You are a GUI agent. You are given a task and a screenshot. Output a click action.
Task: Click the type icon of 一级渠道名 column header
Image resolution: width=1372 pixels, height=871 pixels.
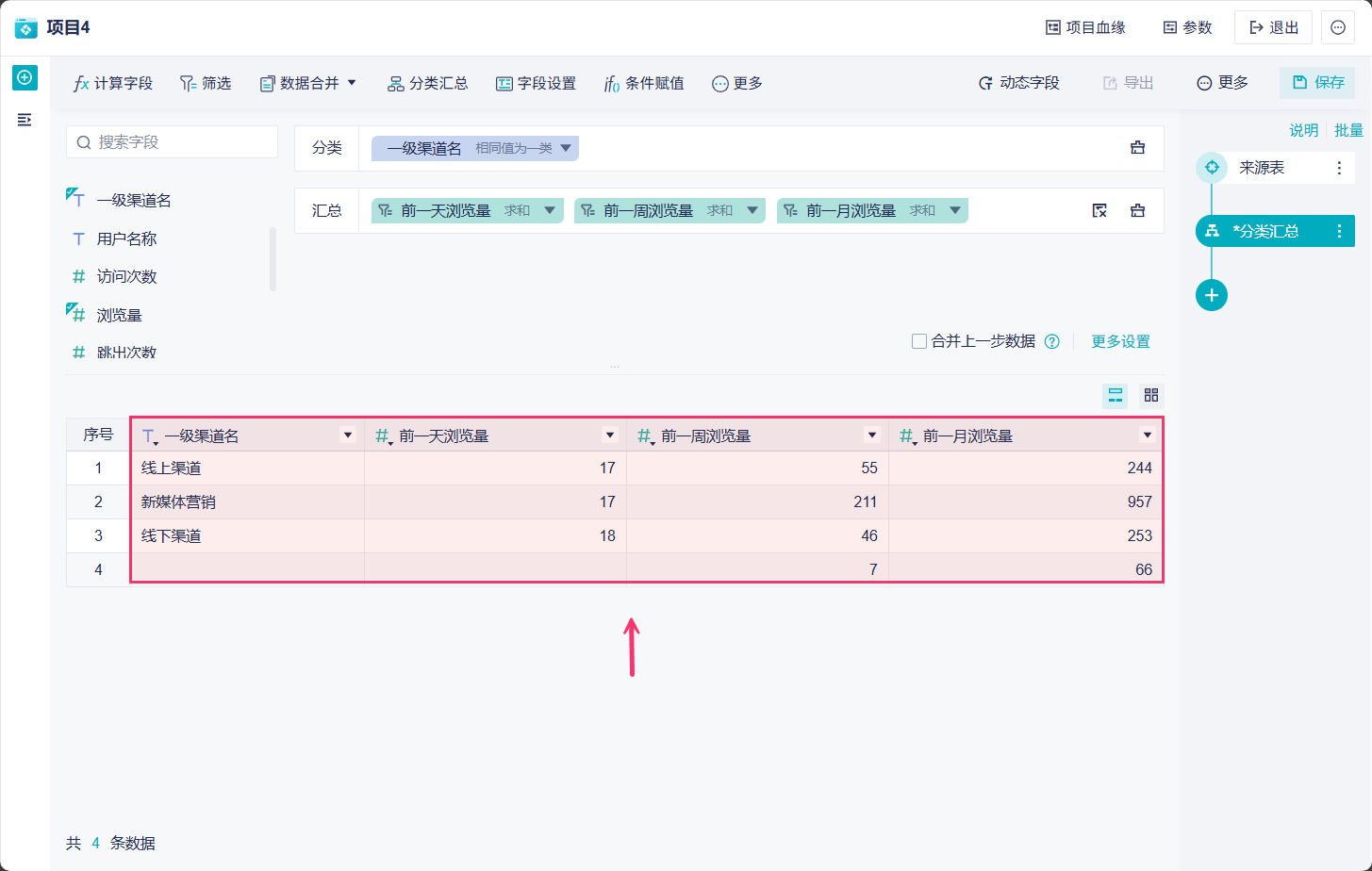click(x=149, y=435)
